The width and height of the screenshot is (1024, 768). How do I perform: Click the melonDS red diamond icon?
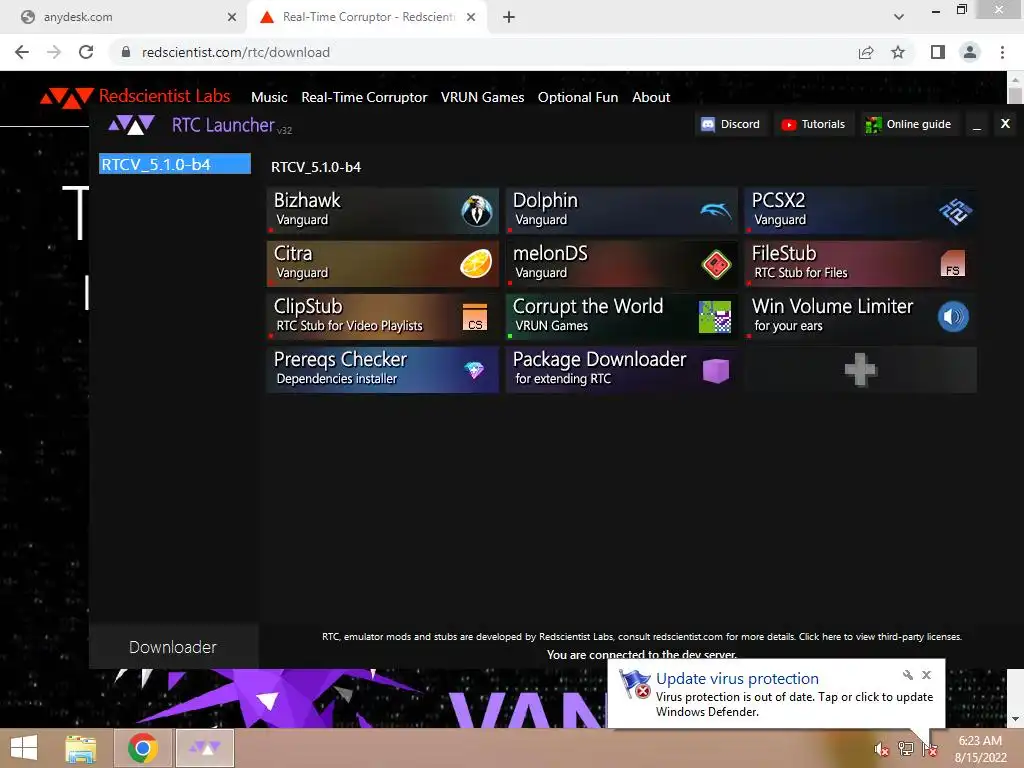(x=716, y=264)
